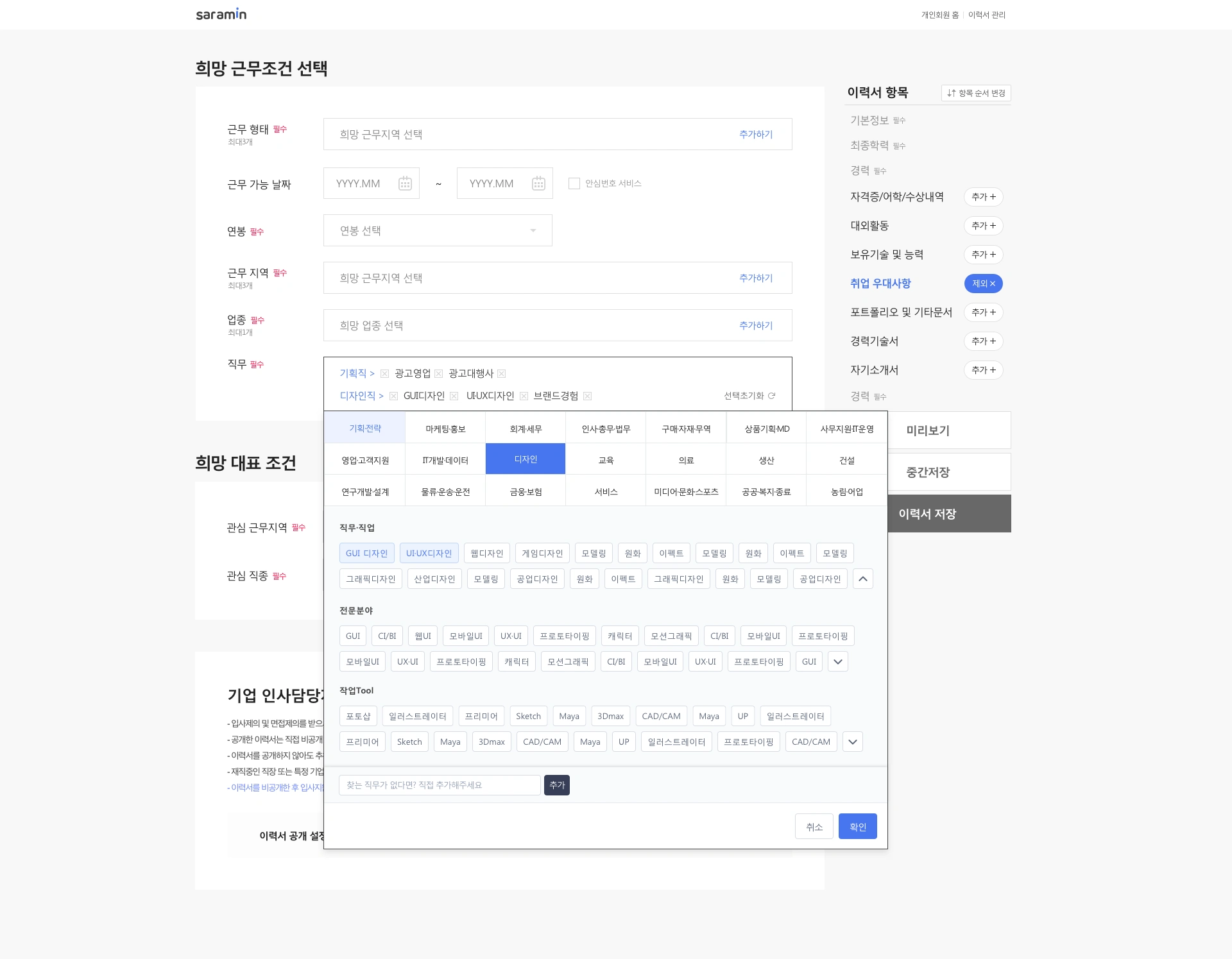Viewport: 1232px width, 959px height.
Task: Toggle the 게임디자인 chip
Action: tap(542, 553)
